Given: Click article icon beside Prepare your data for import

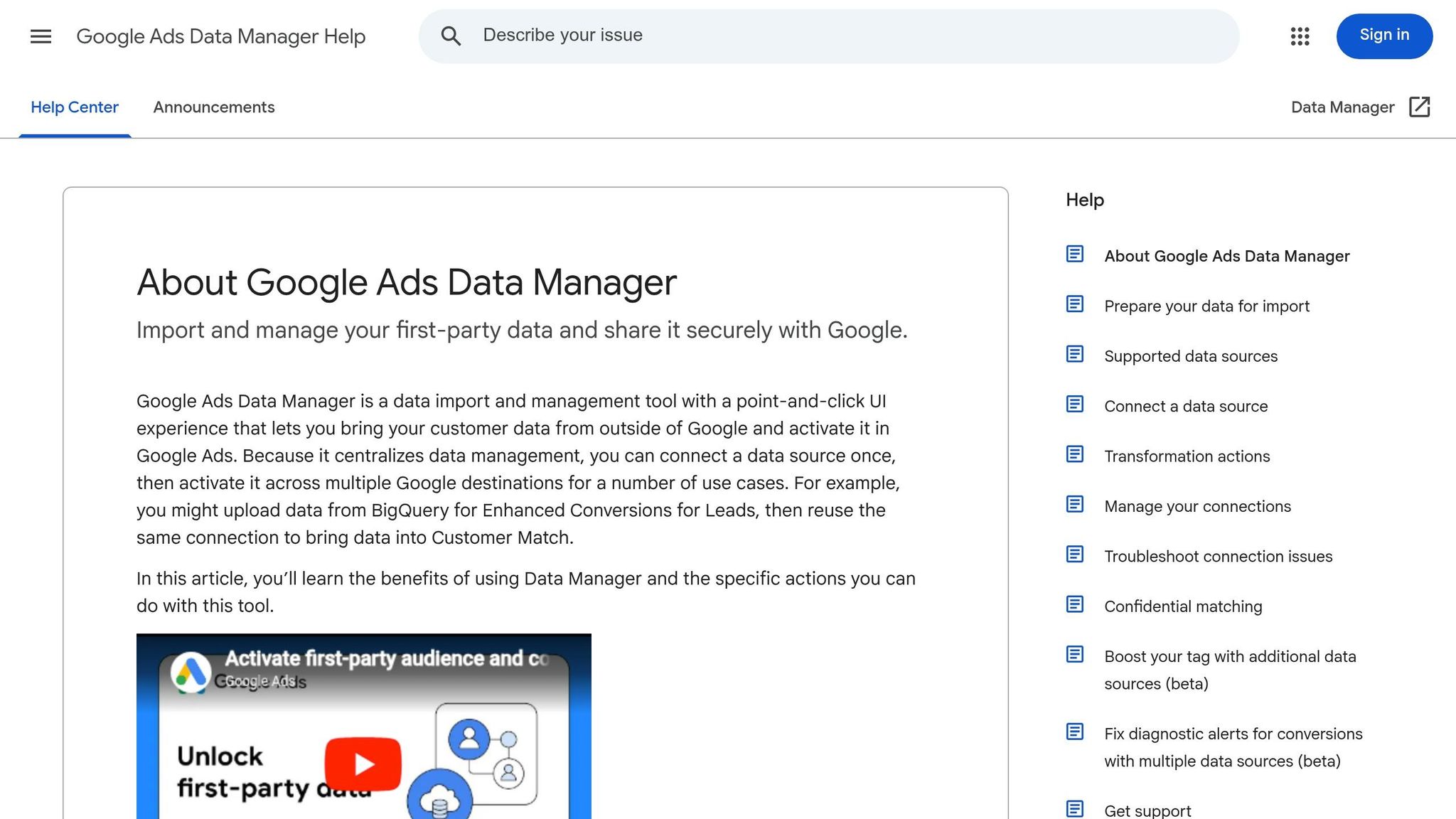Looking at the screenshot, I should [1075, 304].
